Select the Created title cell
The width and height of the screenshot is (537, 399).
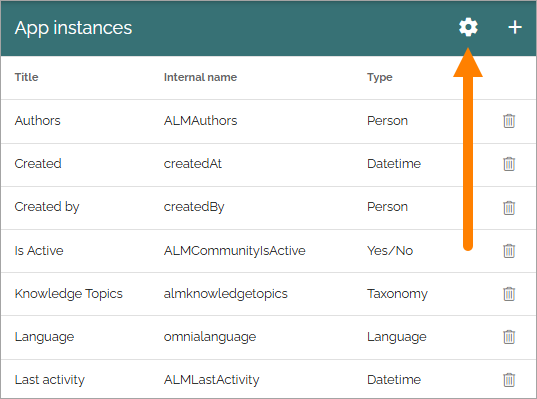[38, 164]
